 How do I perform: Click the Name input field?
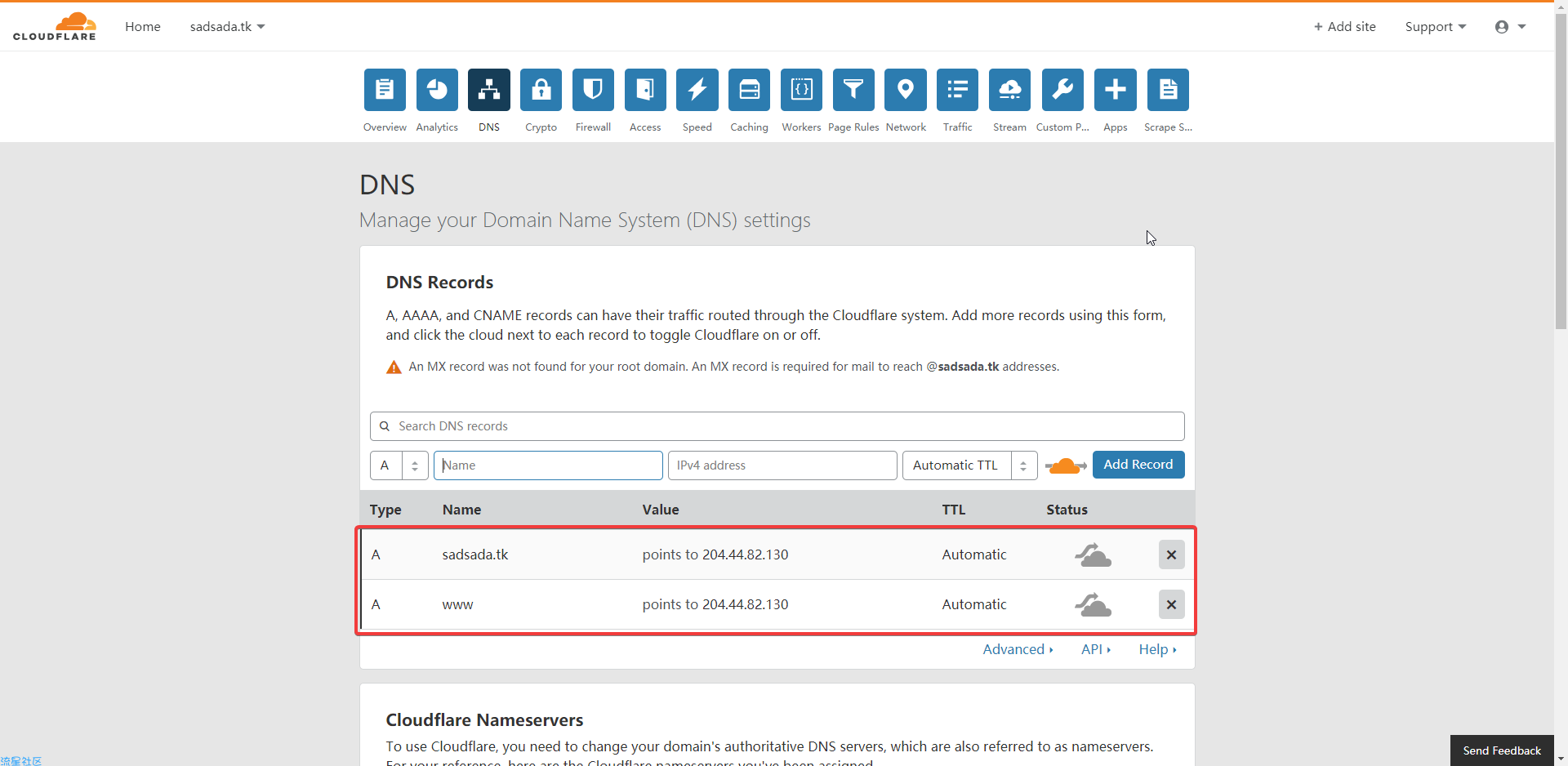pyautogui.click(x=548, y=465)
